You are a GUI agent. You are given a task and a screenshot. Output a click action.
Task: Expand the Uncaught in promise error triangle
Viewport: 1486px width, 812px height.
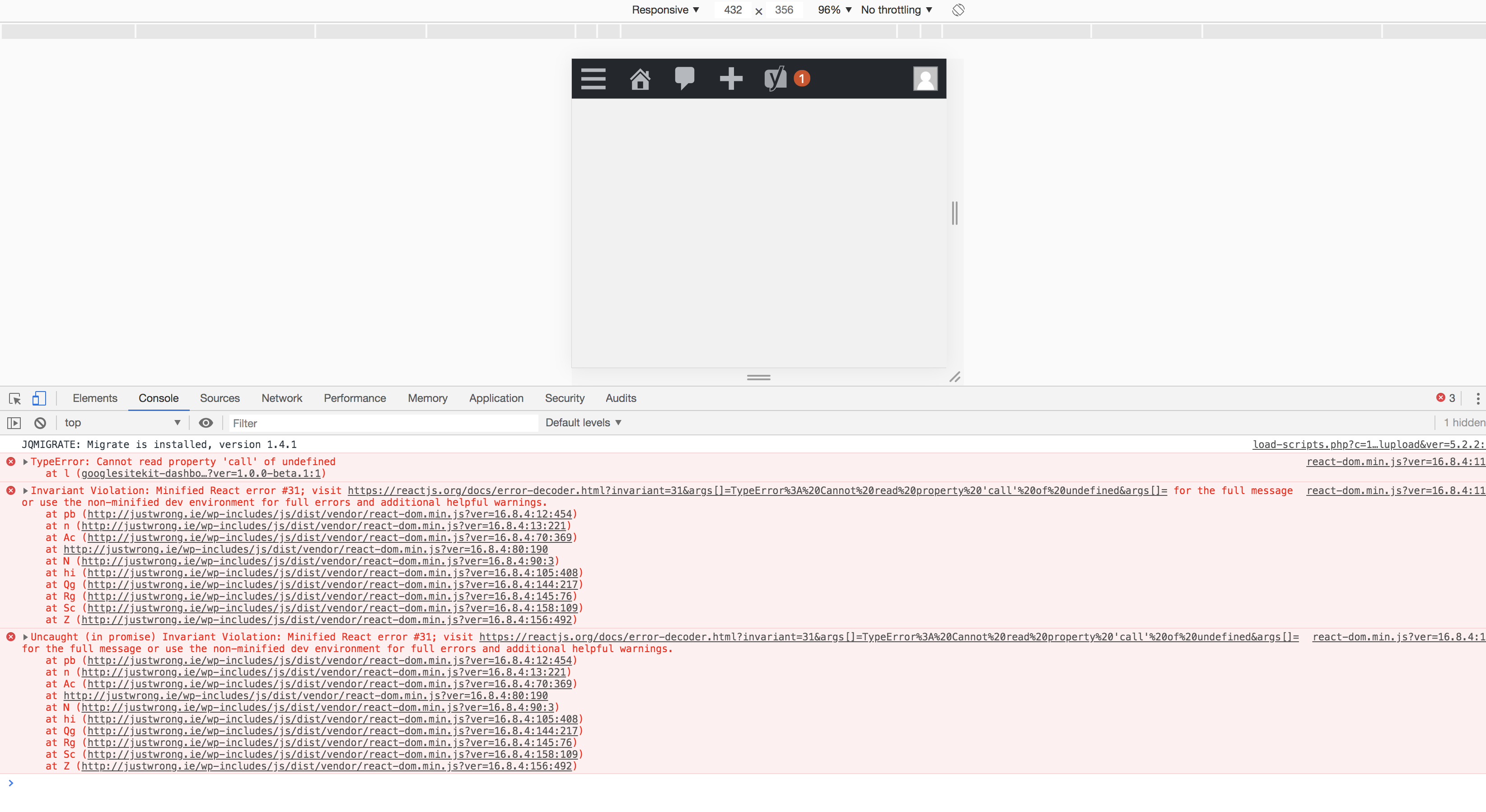pos(25,637)
